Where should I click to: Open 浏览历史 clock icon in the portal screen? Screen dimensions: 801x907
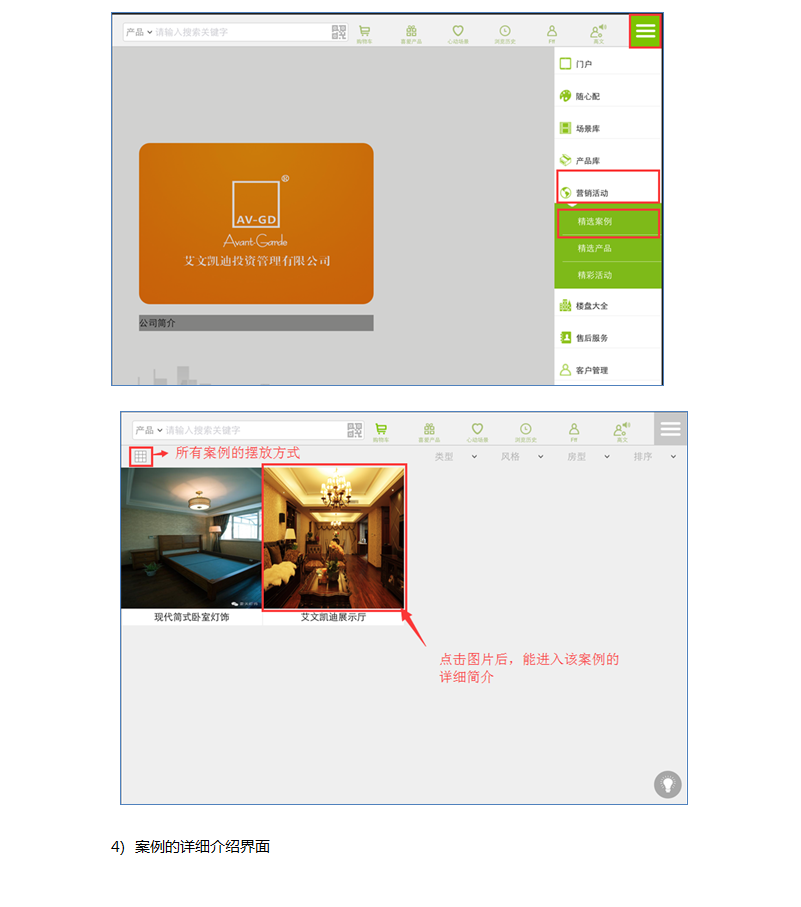click(x=505, y=34)
